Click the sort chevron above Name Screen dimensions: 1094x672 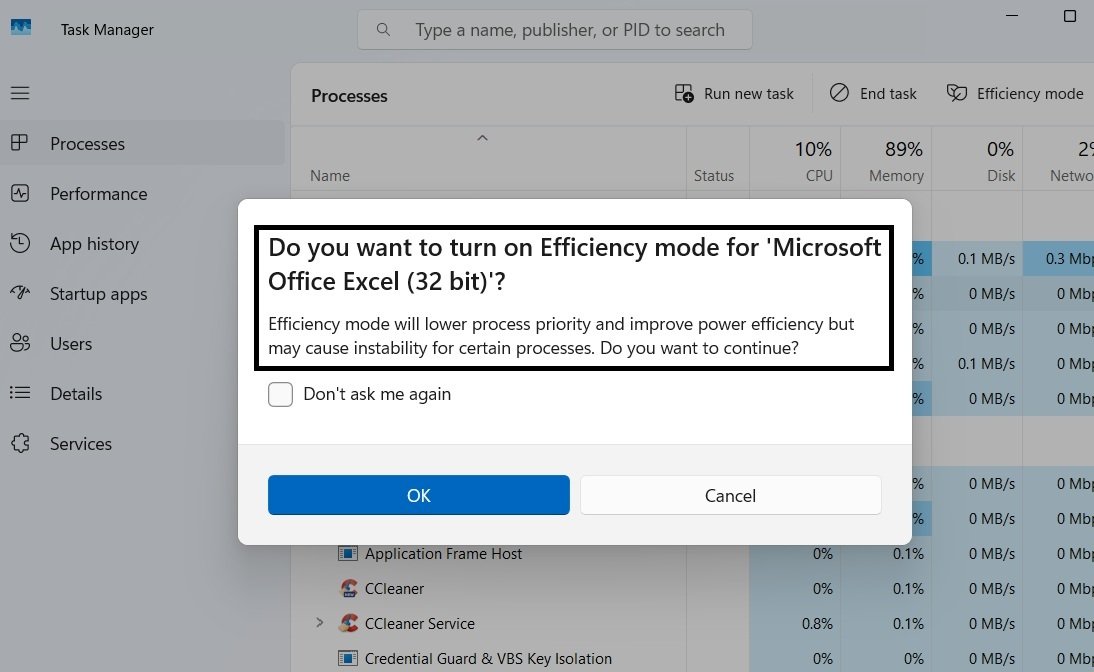coord(482,138)
